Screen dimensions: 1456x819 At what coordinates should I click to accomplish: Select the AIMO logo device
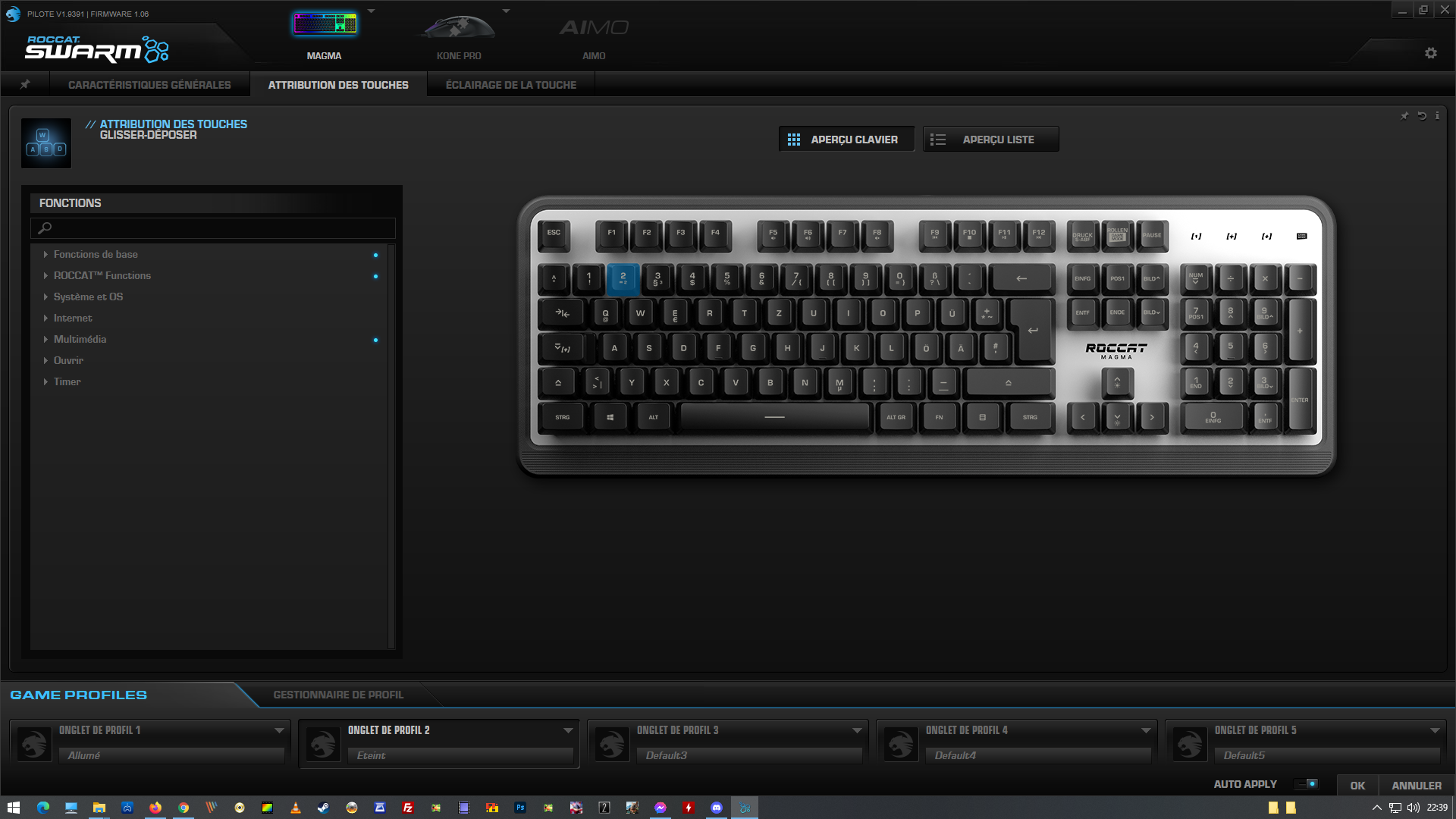coord(594,28)
